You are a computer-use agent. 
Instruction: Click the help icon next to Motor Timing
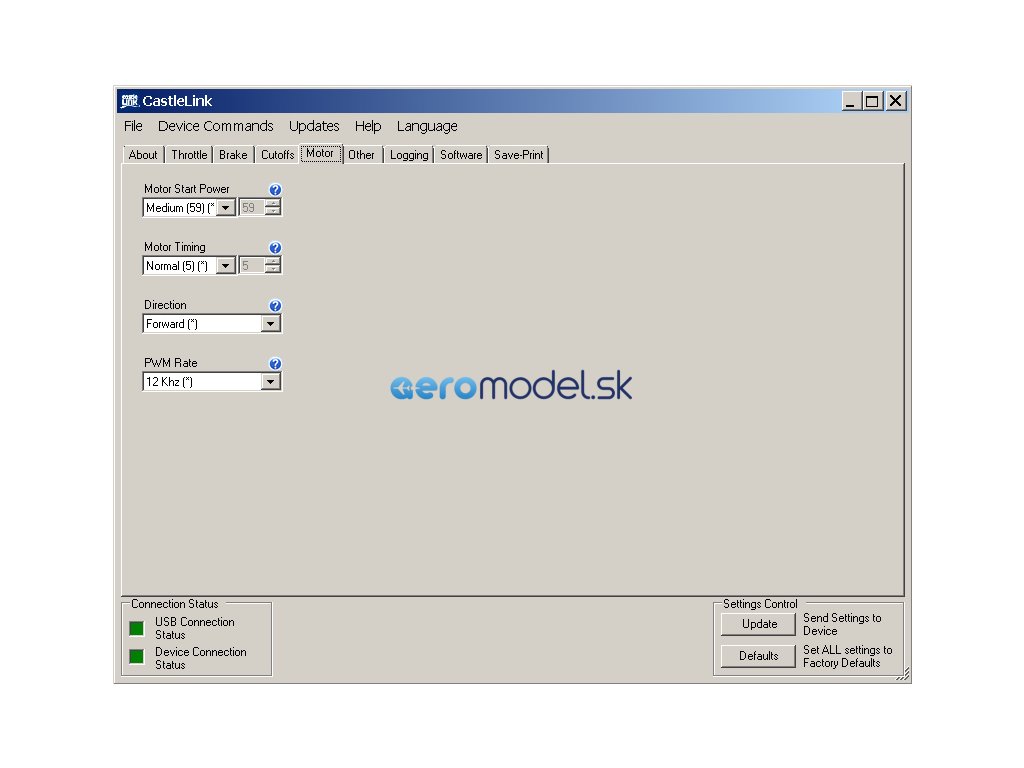[276, 248]
